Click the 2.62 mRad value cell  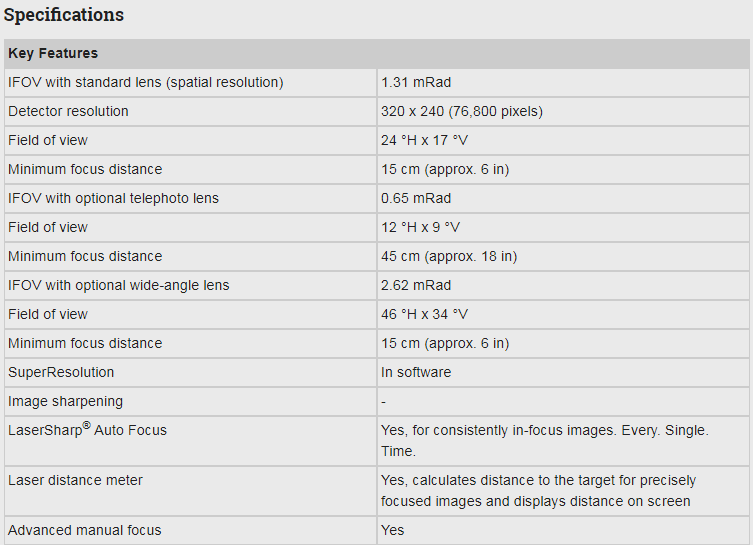click(416, 285)
